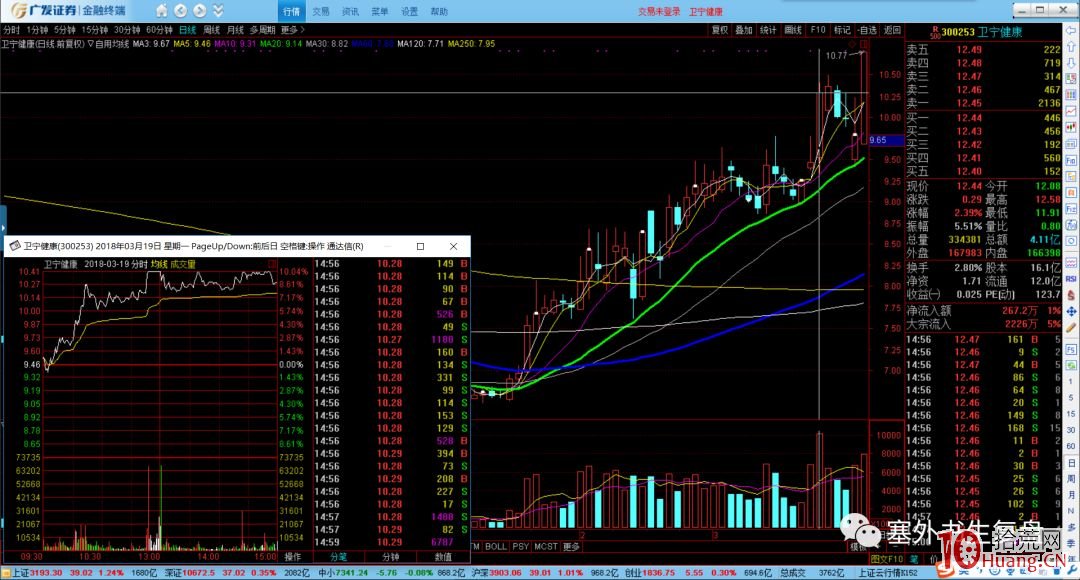Click the 300253 卫宁健康 stock title
The width and height of the screenshot is (1080, 580).
coord(982,32)
